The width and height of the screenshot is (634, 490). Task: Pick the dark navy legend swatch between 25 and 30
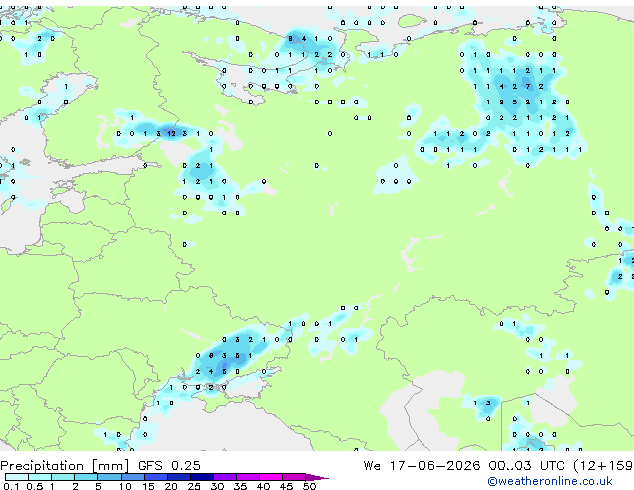(x=202, y=477)
